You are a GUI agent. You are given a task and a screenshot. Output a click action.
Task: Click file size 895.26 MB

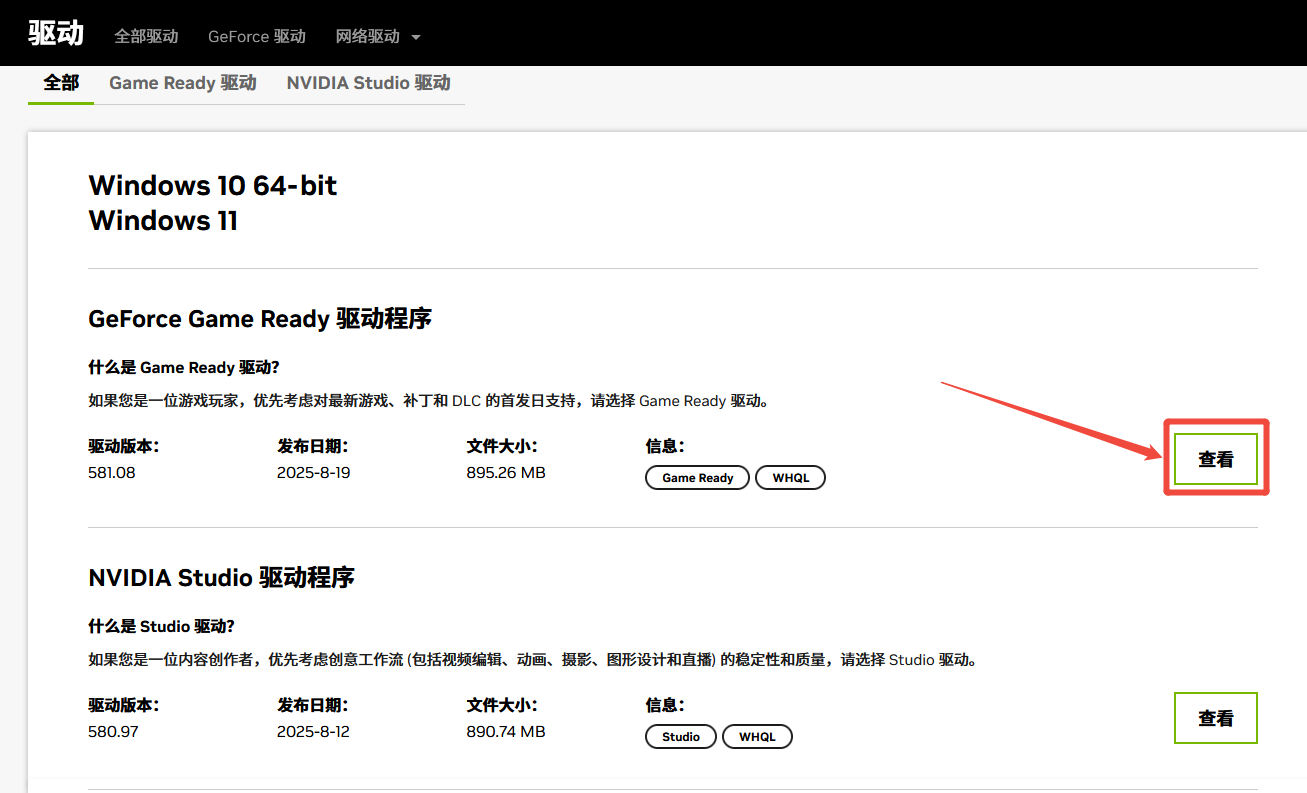[x=506, y=472]
